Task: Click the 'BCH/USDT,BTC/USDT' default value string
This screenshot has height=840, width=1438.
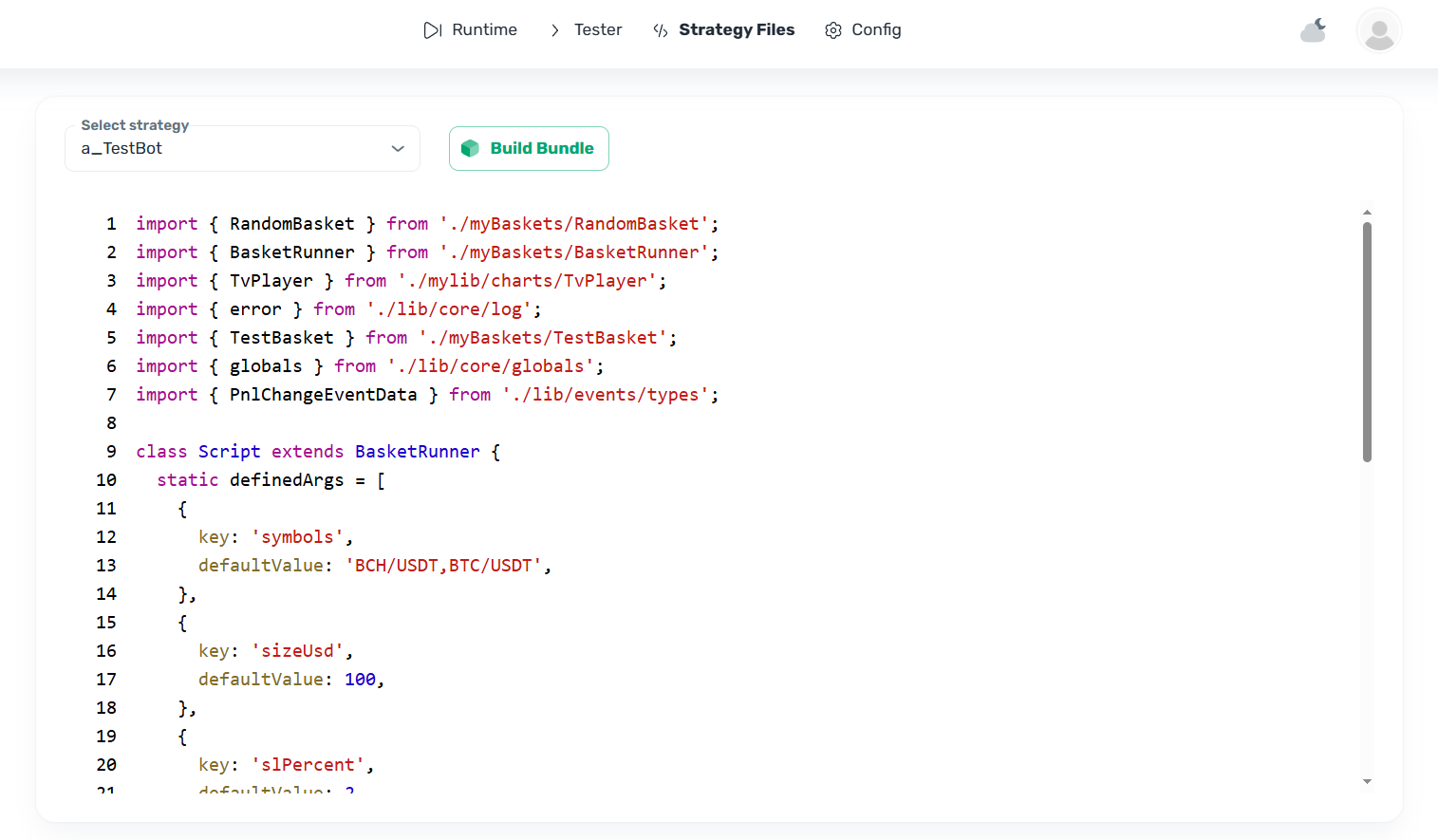Action: pyautogui.click(x=443, y=566)
